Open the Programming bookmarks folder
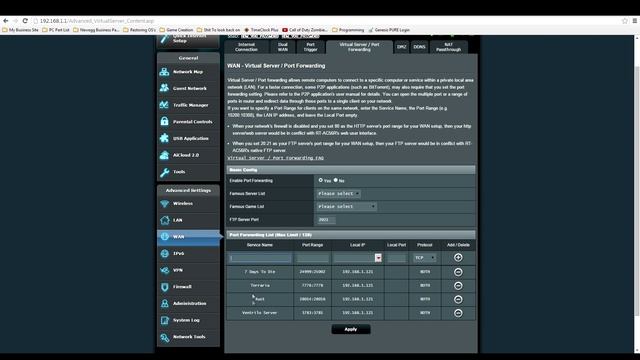The height and width of the screenshot is (360, 640). (348, 30)
